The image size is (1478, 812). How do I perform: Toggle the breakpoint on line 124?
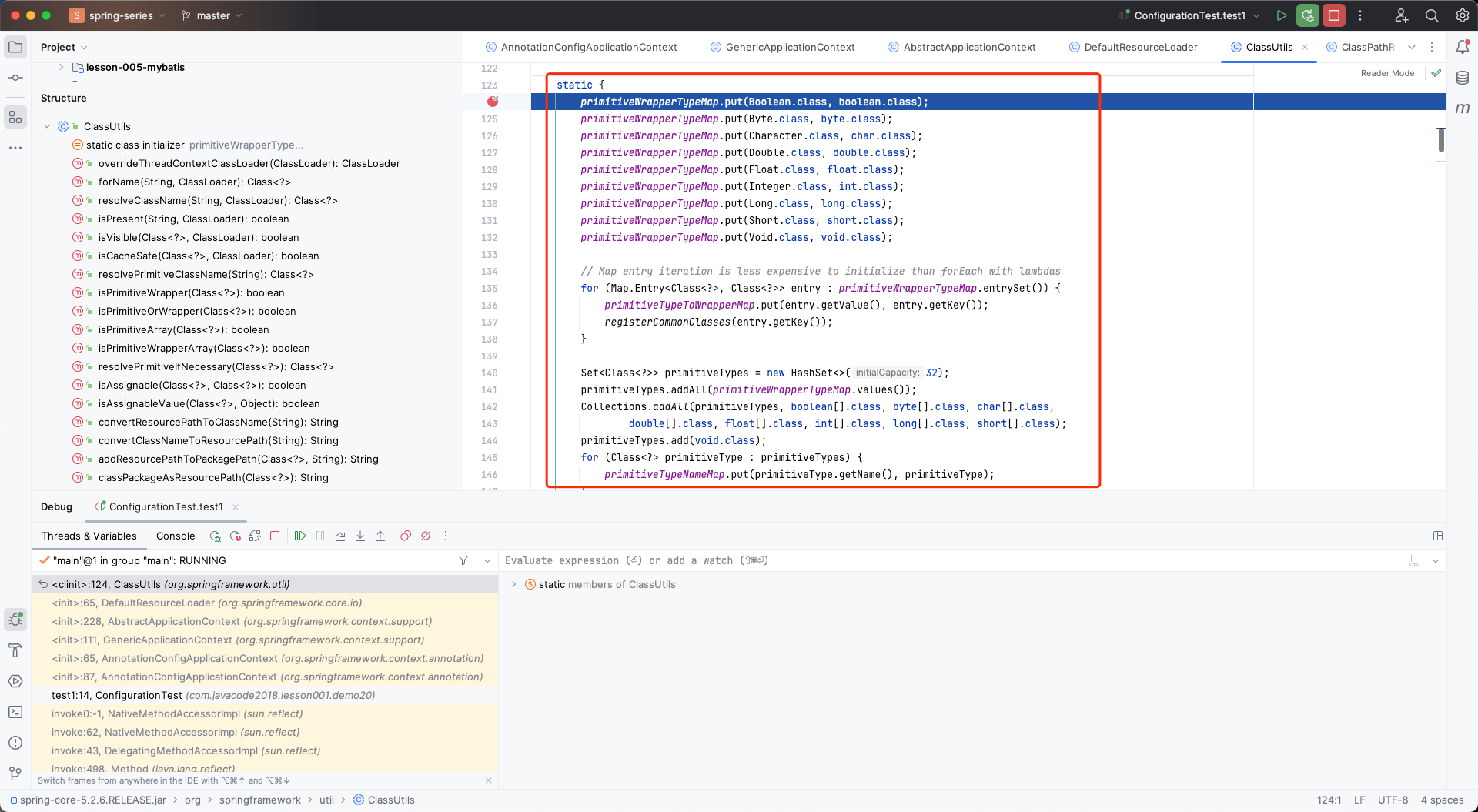[493, 102]
